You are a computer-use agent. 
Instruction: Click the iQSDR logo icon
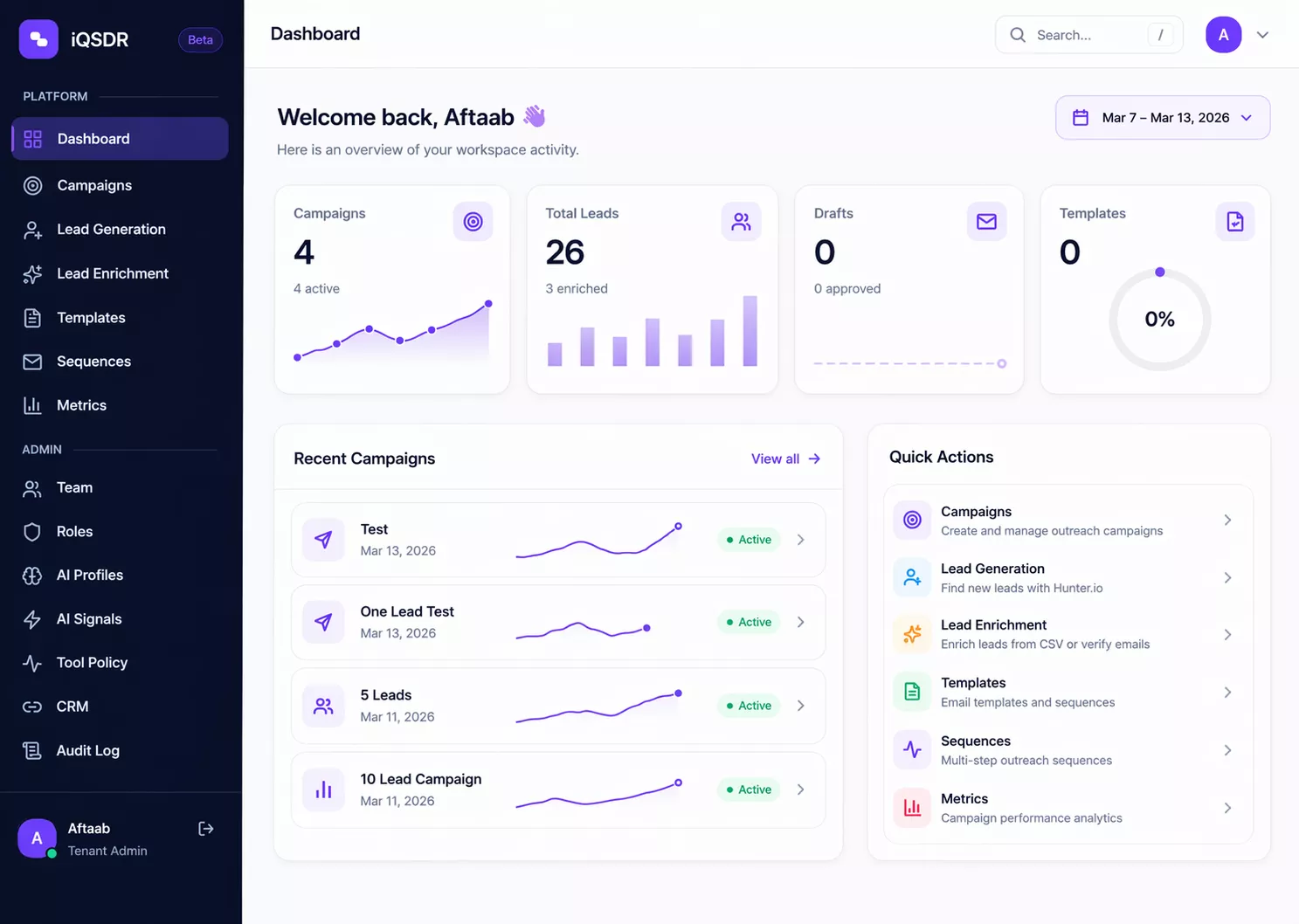38,39
